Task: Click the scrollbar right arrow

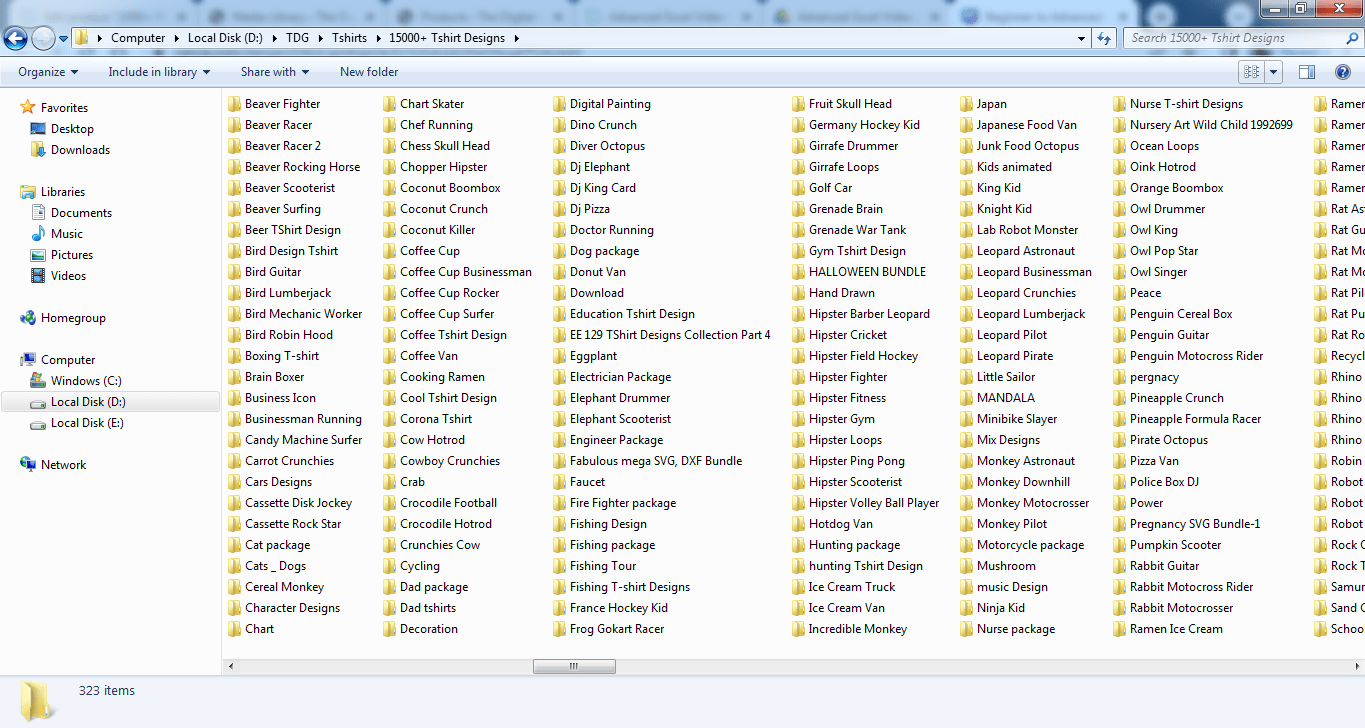Action: (x=1357, y=666)
